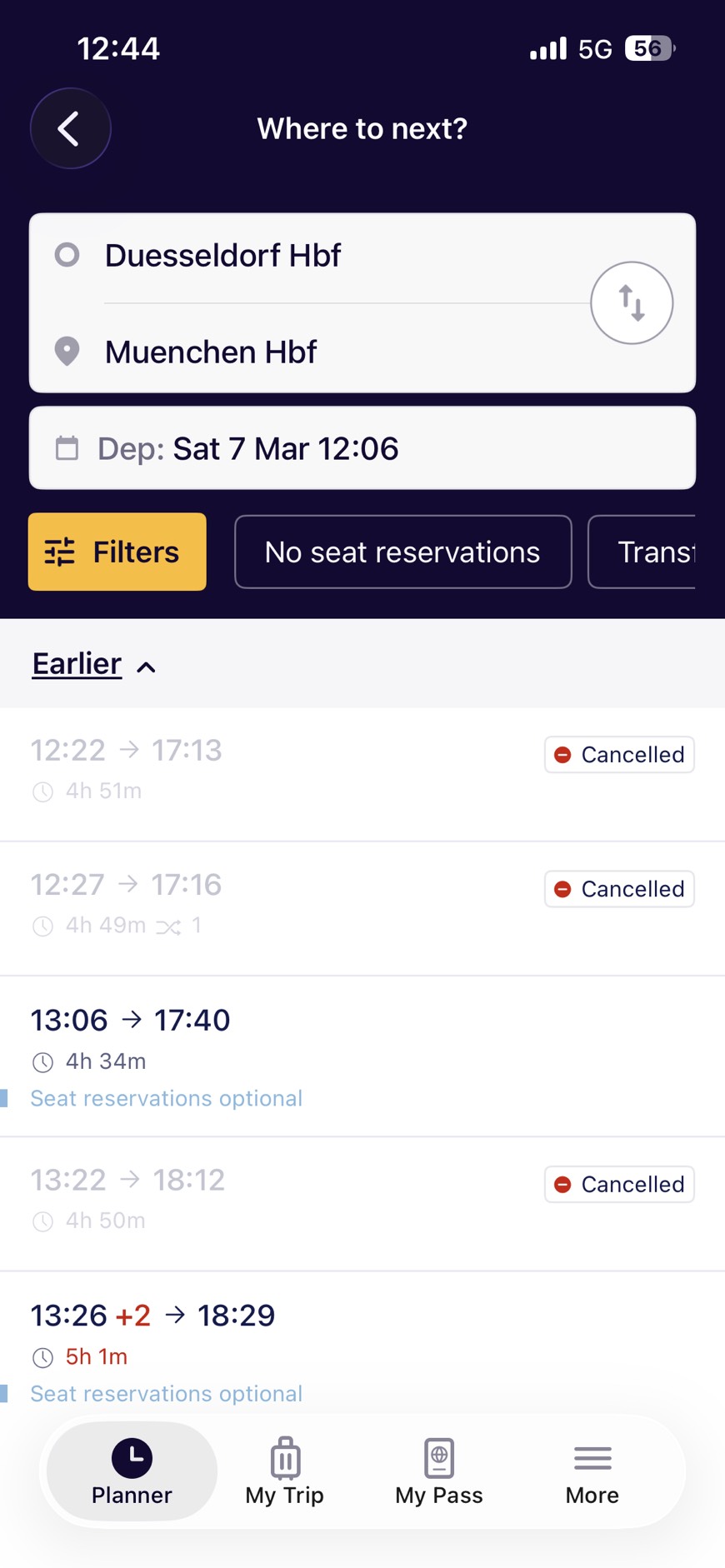Tap the destination pin icon
725x1568 pixels.
click(x=67, y=352)
